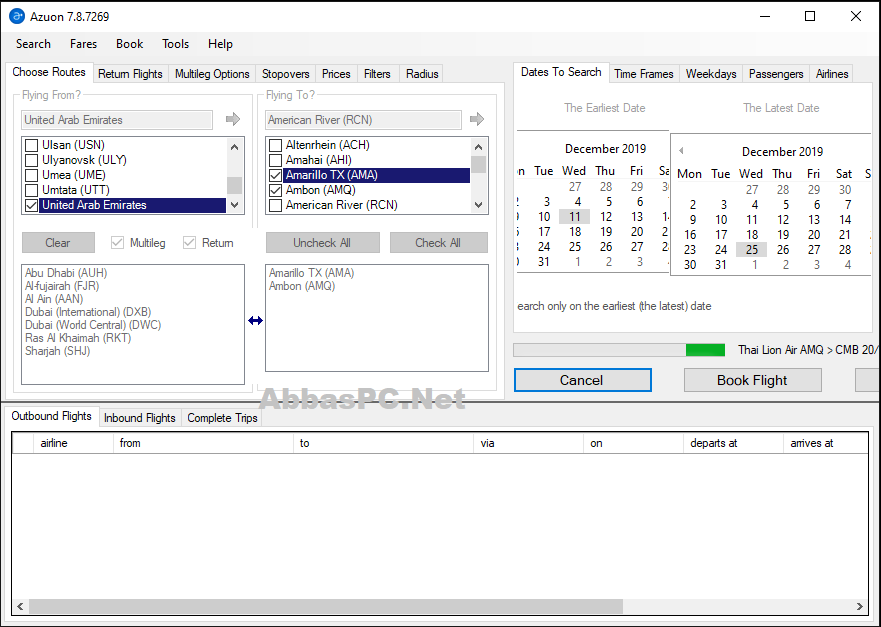Select Dubai (International) (DXB) in origin list
Image resolution: width=881 pixels, height=627 pixels.
pyautogui.click(x=88, y=312)
